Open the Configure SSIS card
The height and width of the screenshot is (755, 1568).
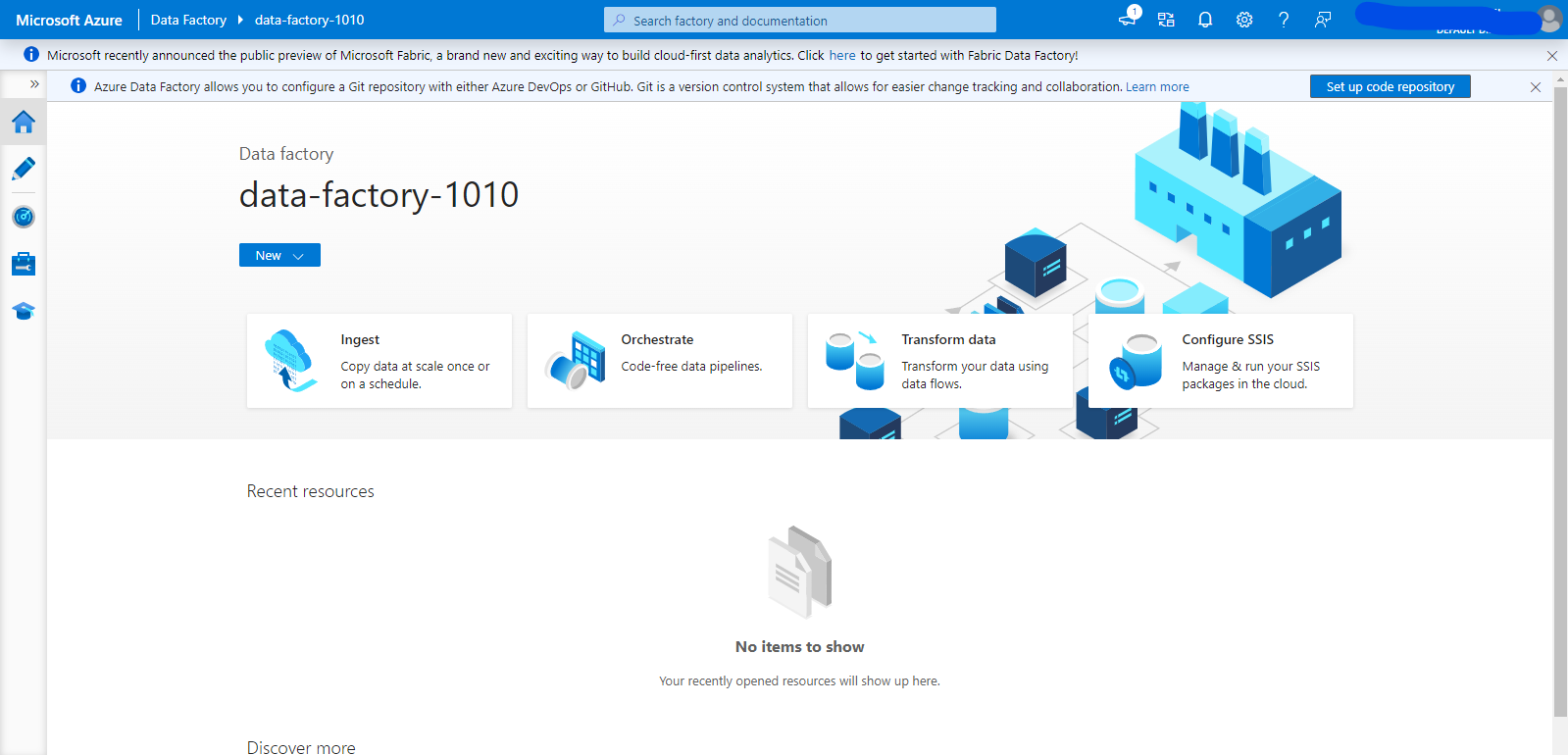pyautogui.click(x=1221, y=361)
